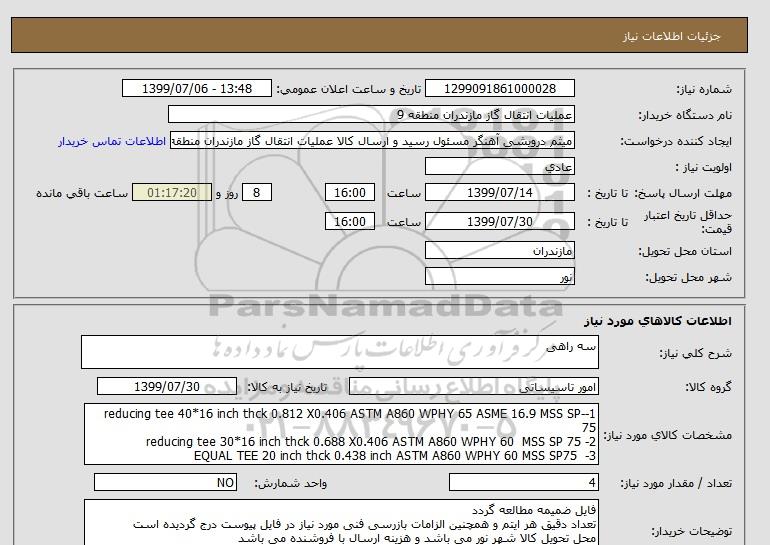Select the اولویت نیاز label
Image resolution: width=770 pixels, height=545 pixels.
pos(703,167)
